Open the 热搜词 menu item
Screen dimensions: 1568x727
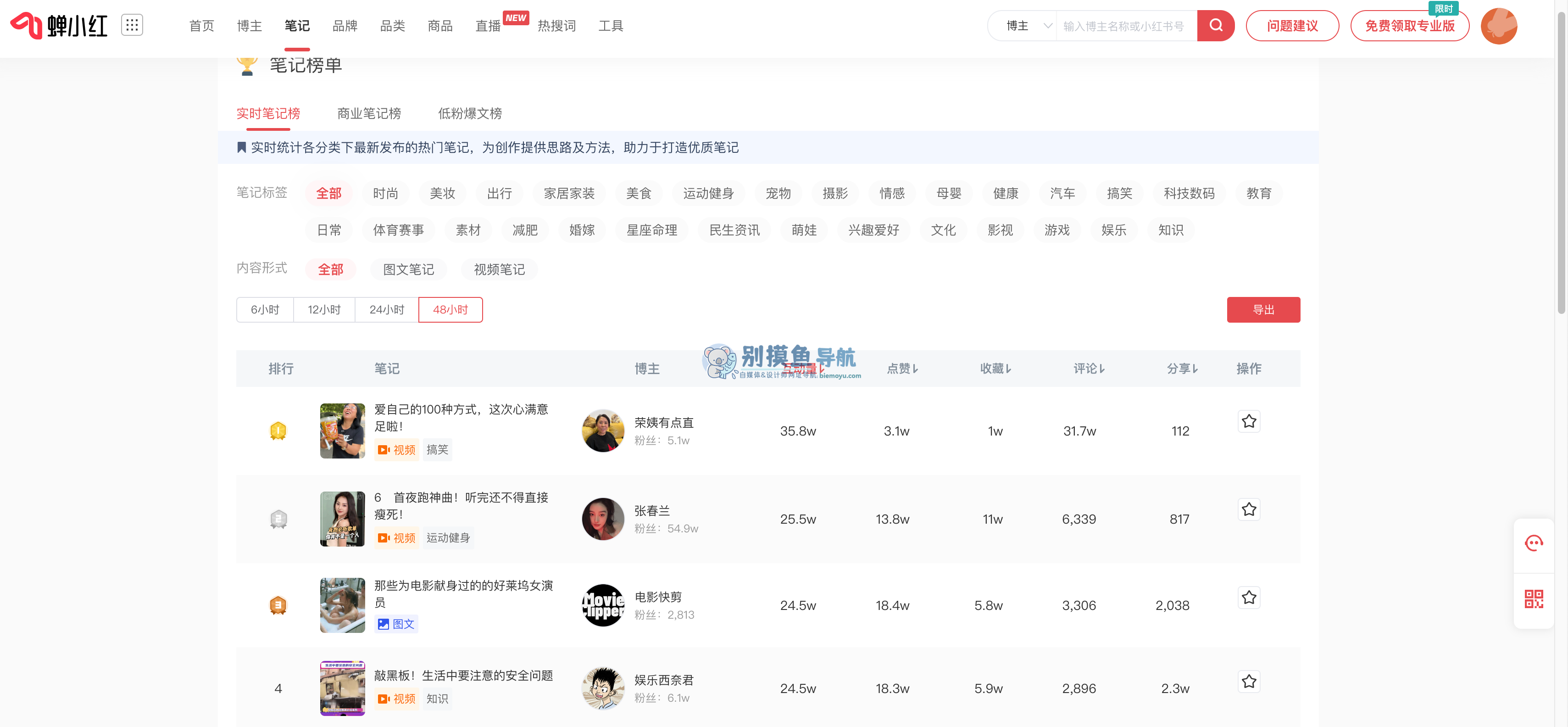point(556,26)
